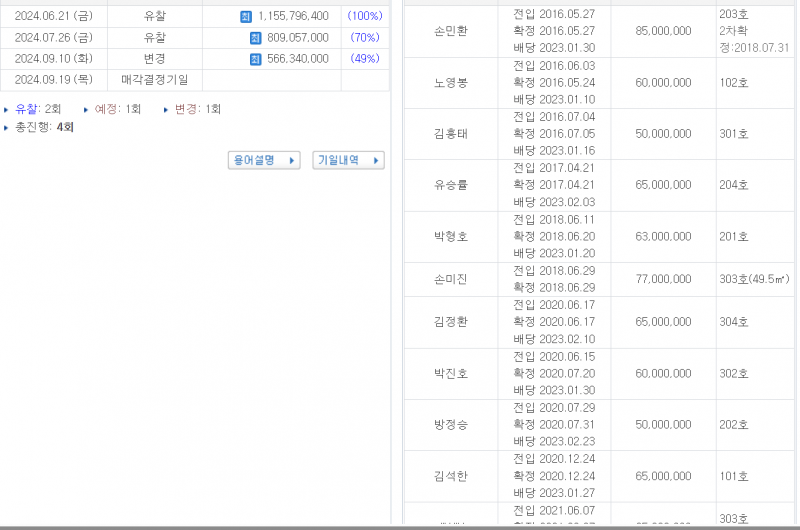
Task: Click the 변경 status cell
Action: click(155, 59)
